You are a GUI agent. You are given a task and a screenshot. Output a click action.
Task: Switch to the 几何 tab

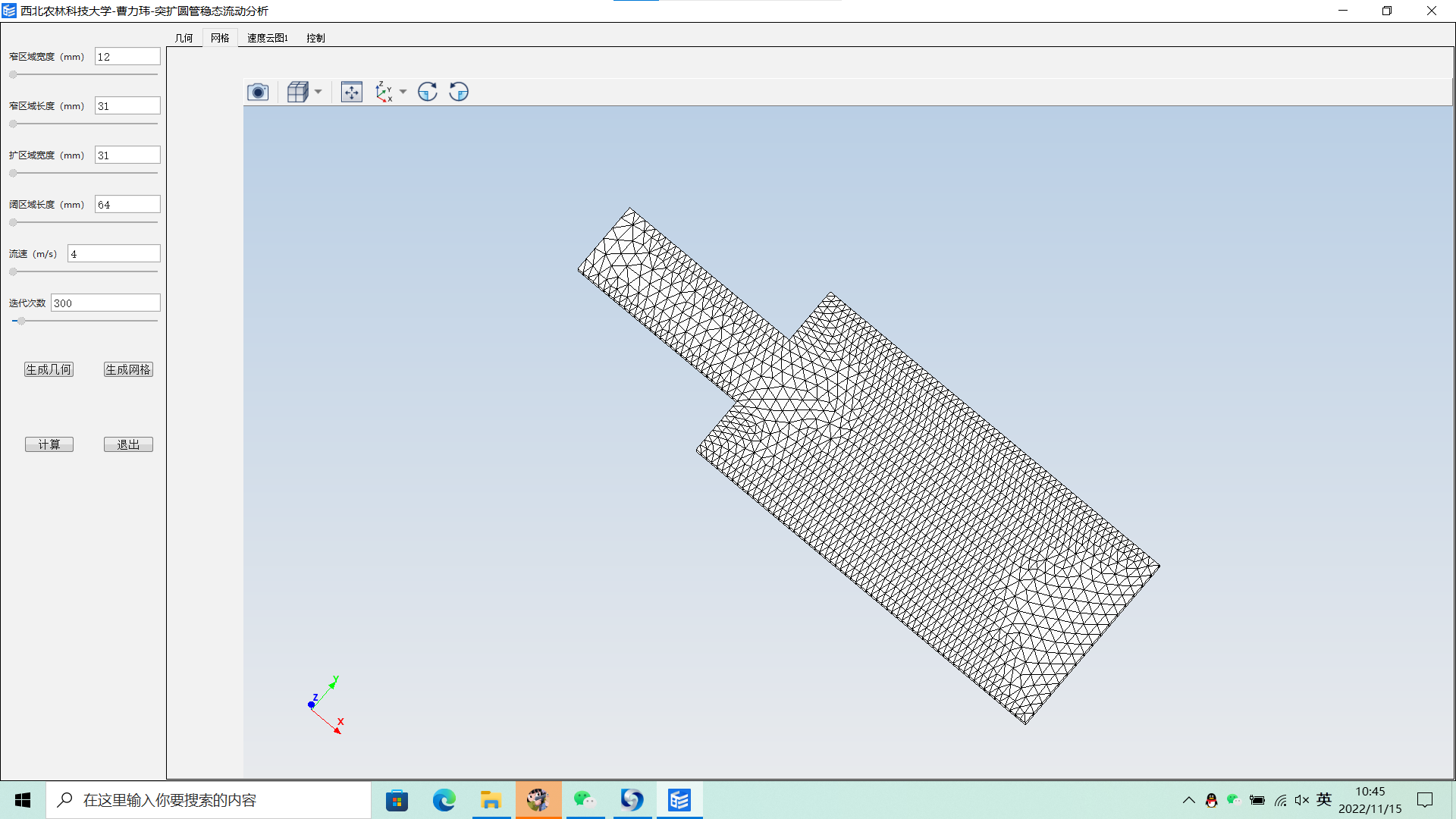pyautogui.click(x=184, y=38)
